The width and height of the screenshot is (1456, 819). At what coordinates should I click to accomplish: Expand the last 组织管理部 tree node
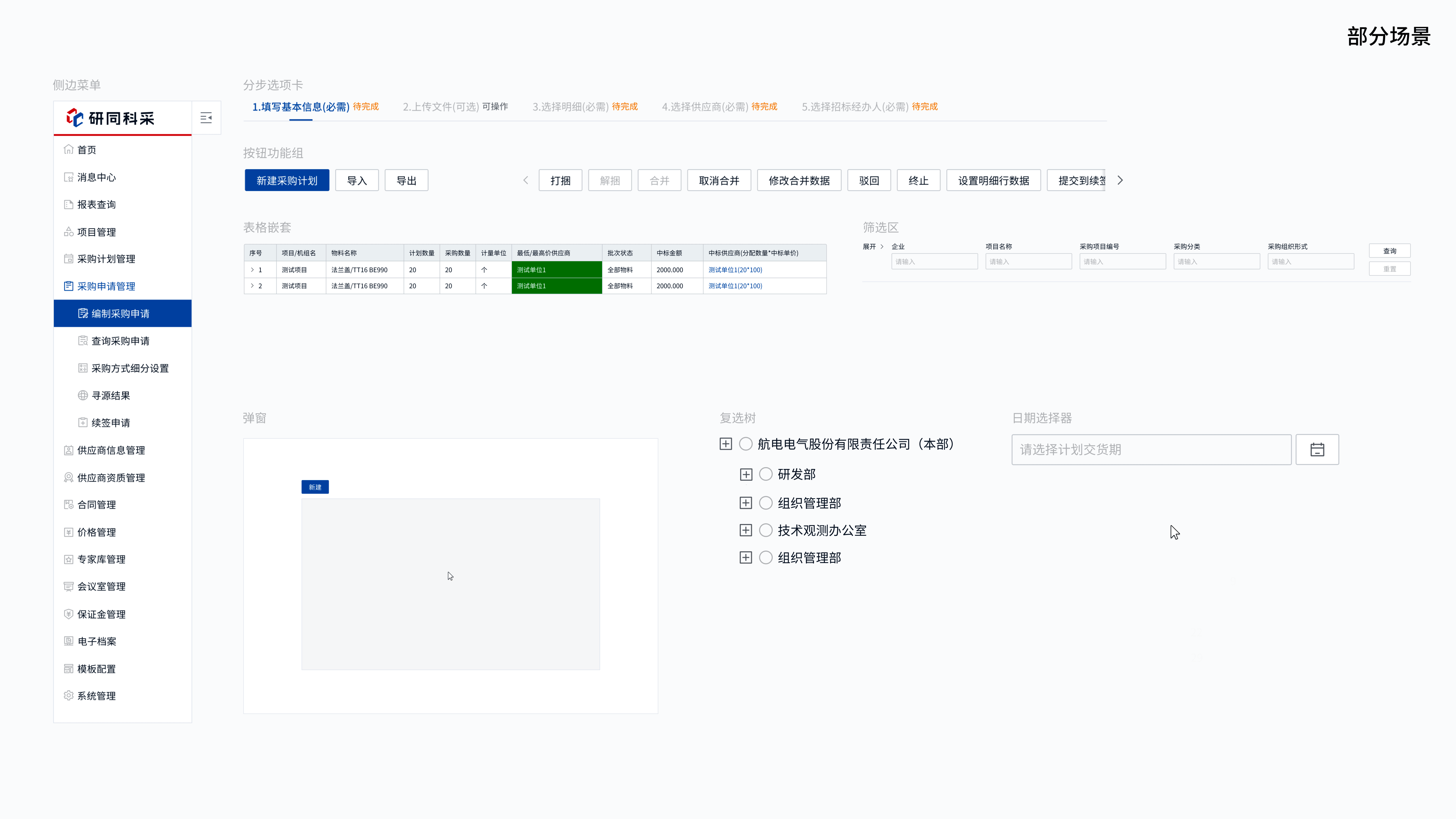[745, 557]
